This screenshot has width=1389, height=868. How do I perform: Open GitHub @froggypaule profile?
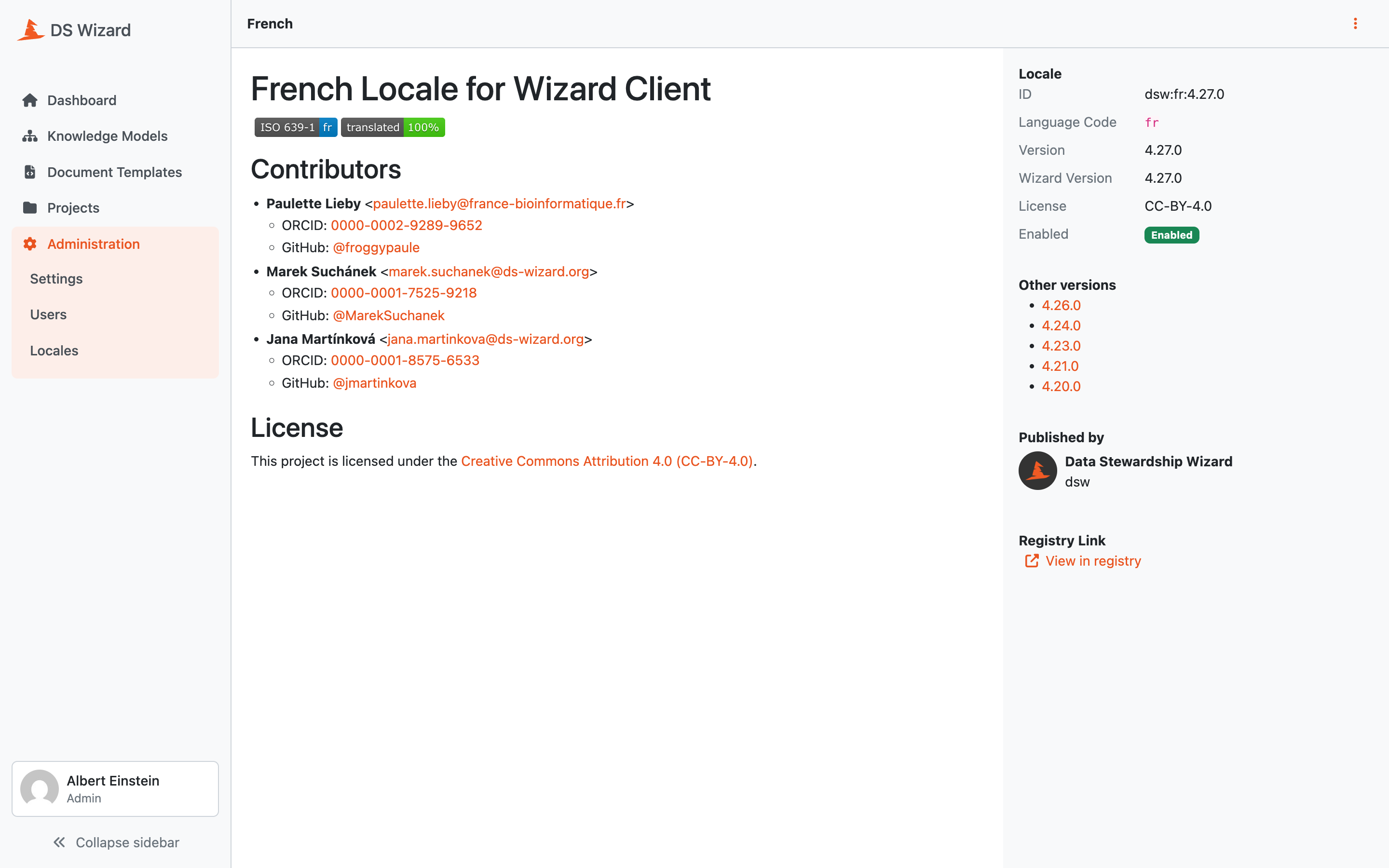click(376, 247)
